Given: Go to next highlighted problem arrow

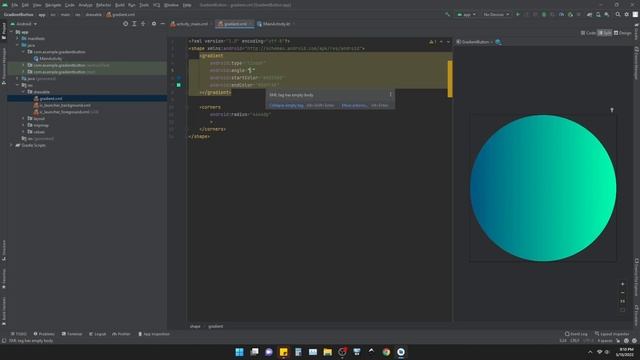Looking at the screenshot, I should 448,42.
